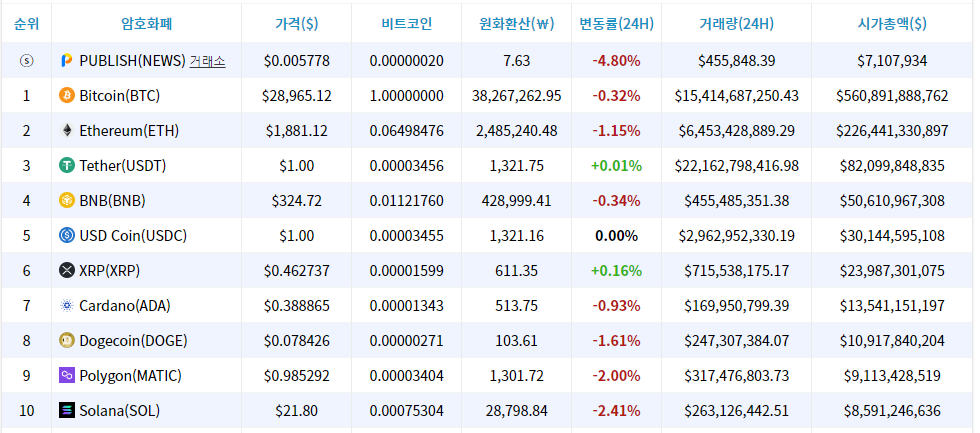The height and width of the screenshot is (433, 980).
Task: Open the Solana(SOL) name link
Action: pos(119,411)
